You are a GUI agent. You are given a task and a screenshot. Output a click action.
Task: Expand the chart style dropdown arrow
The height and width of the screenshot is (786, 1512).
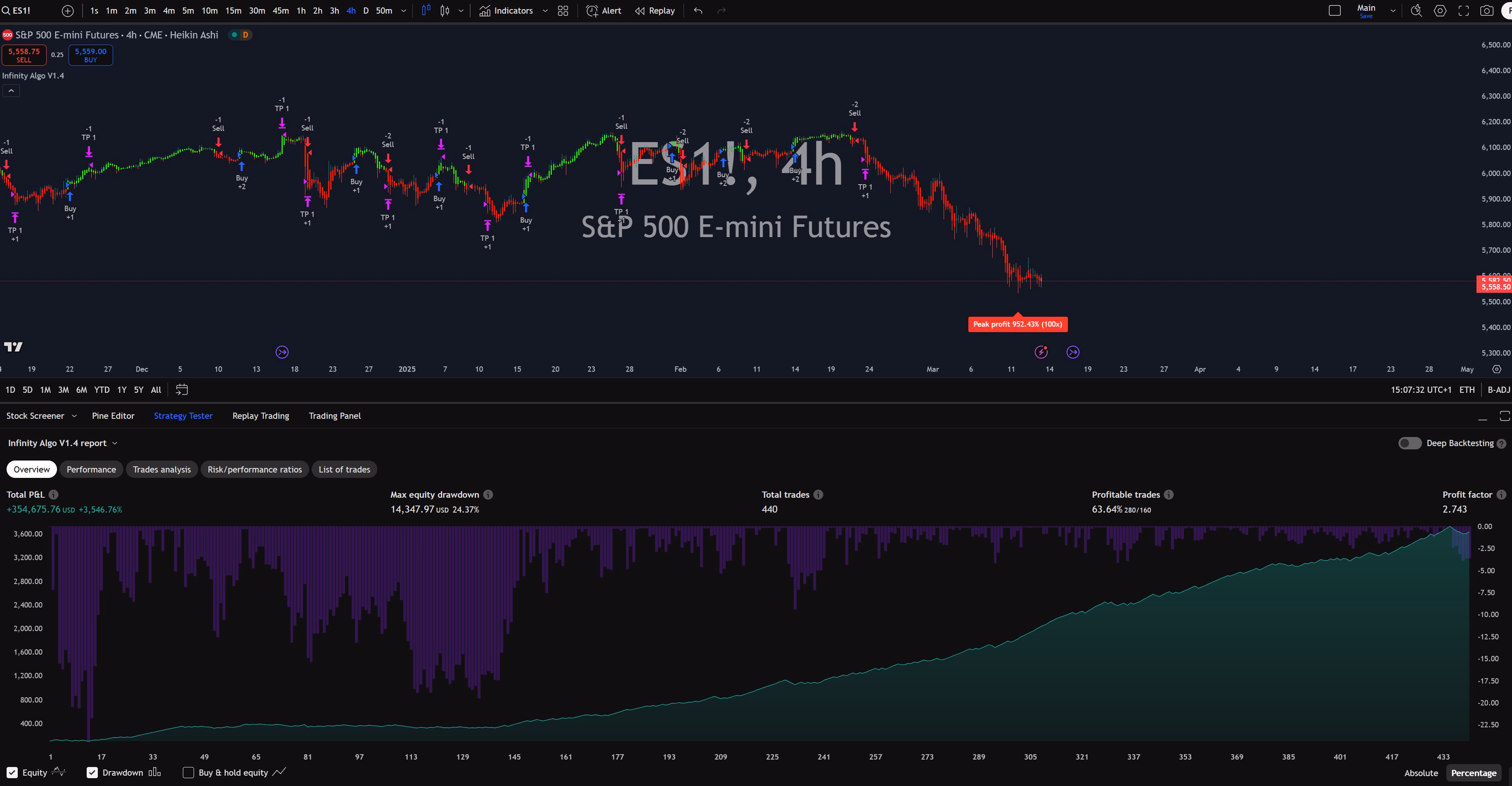pos(461,11)
